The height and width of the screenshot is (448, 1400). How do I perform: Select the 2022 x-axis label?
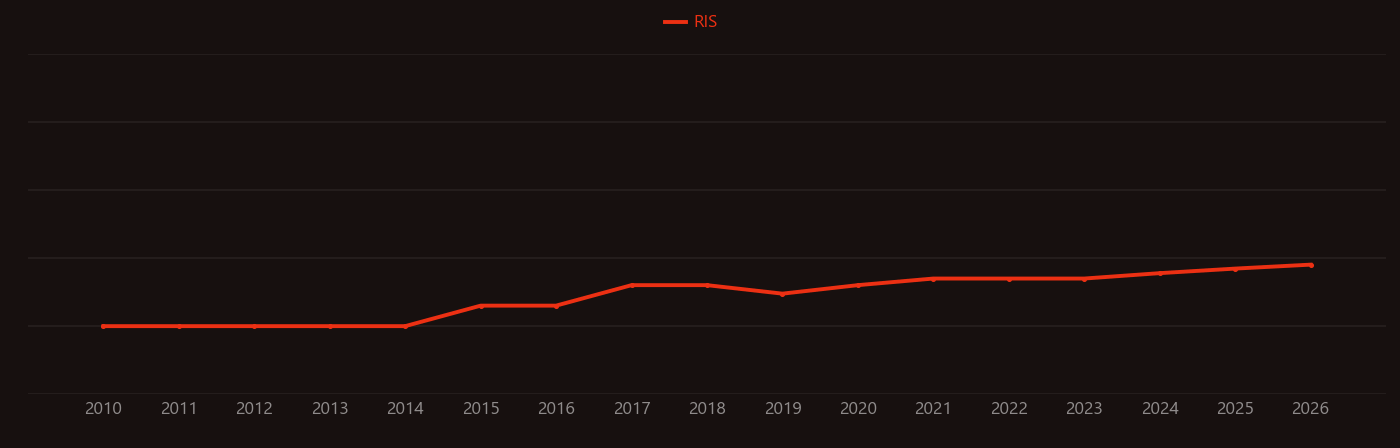1009,409
